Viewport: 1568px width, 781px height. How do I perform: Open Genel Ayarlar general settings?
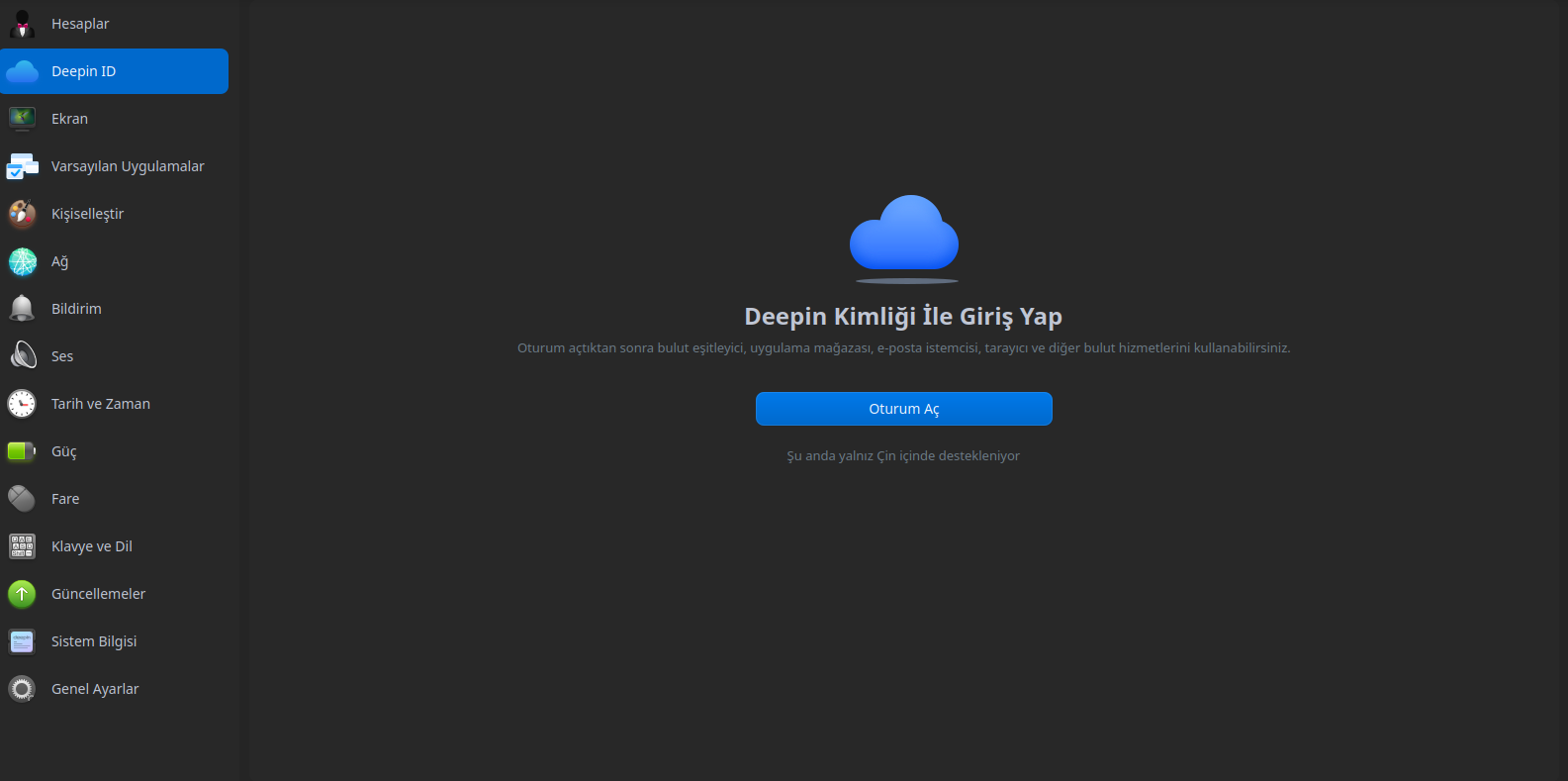pos(115,689)
